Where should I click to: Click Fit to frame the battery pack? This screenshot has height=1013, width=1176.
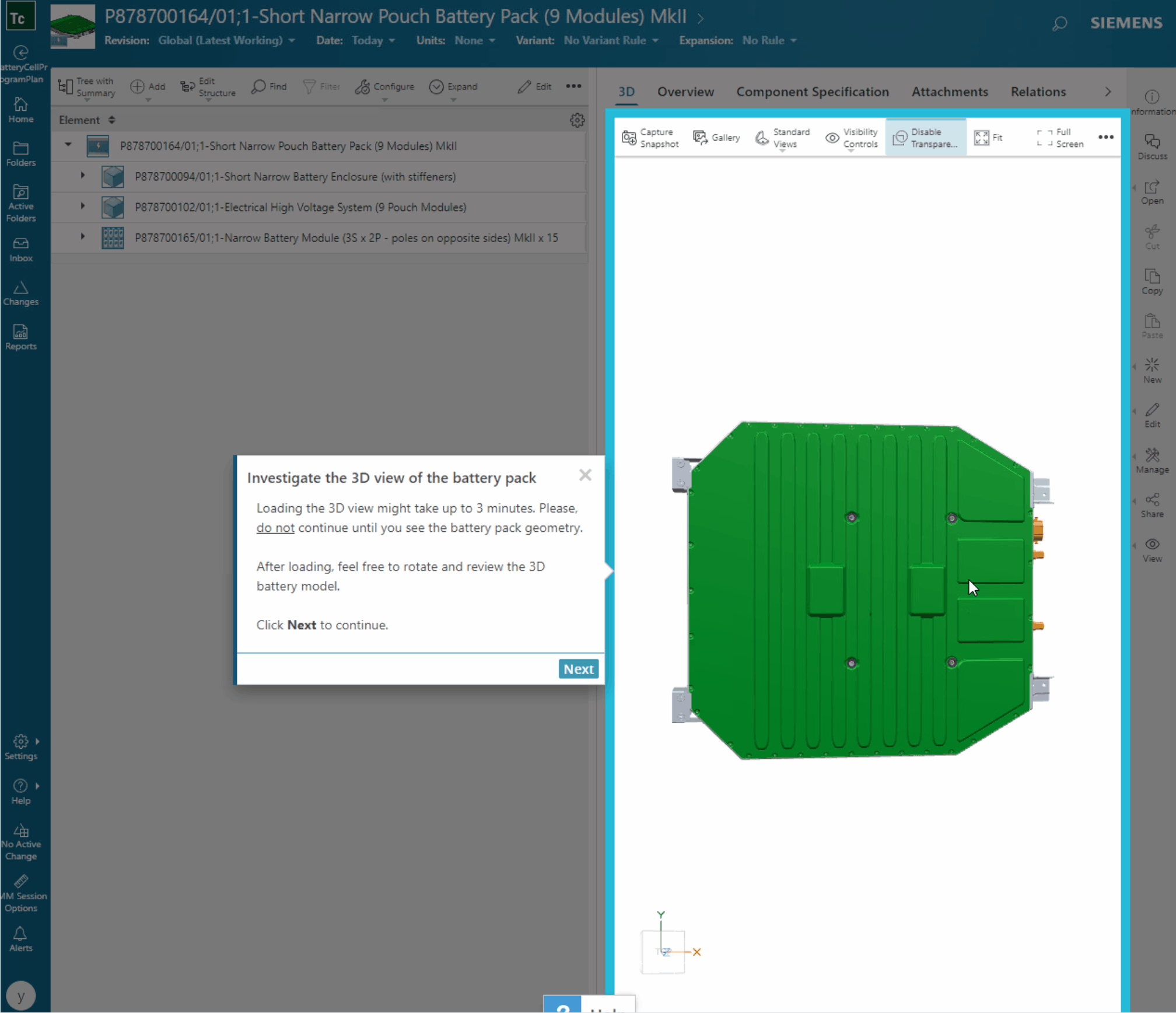pos(988,138)
